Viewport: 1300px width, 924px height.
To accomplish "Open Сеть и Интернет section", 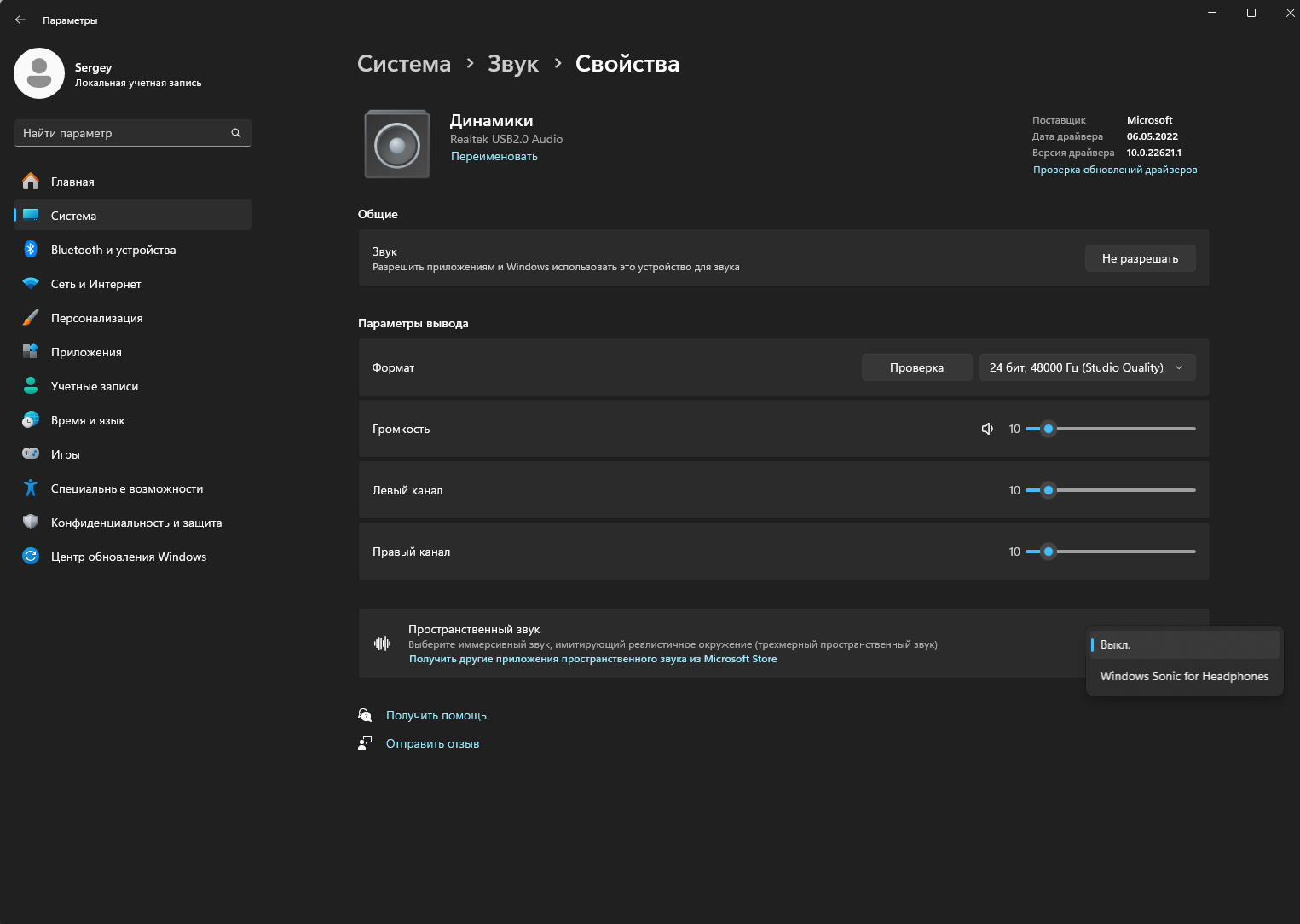I will [x=95, y=284].
